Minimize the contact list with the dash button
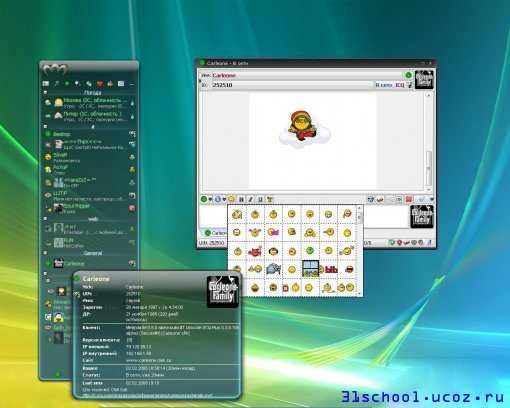Screen dimensions: 510x408 click(132, 84)
